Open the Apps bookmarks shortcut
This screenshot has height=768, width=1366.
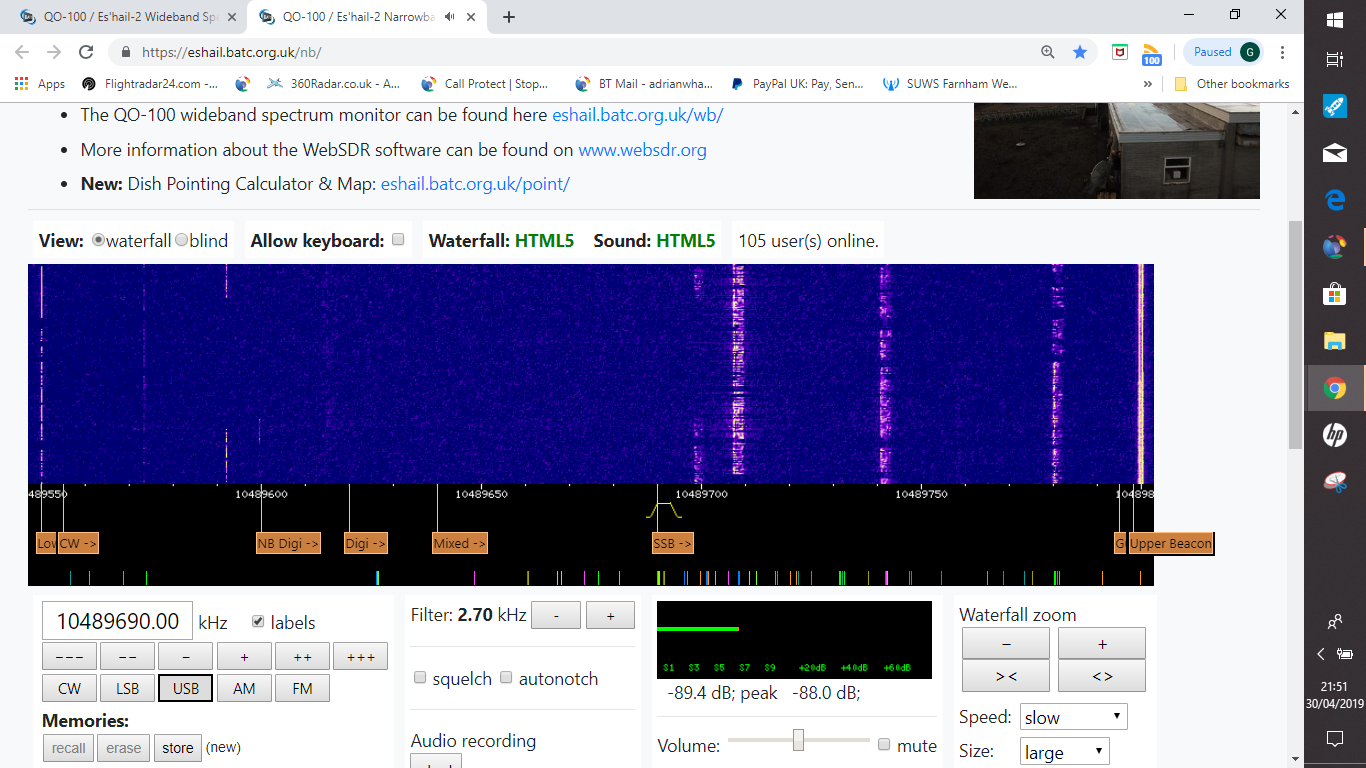point(40,84)
